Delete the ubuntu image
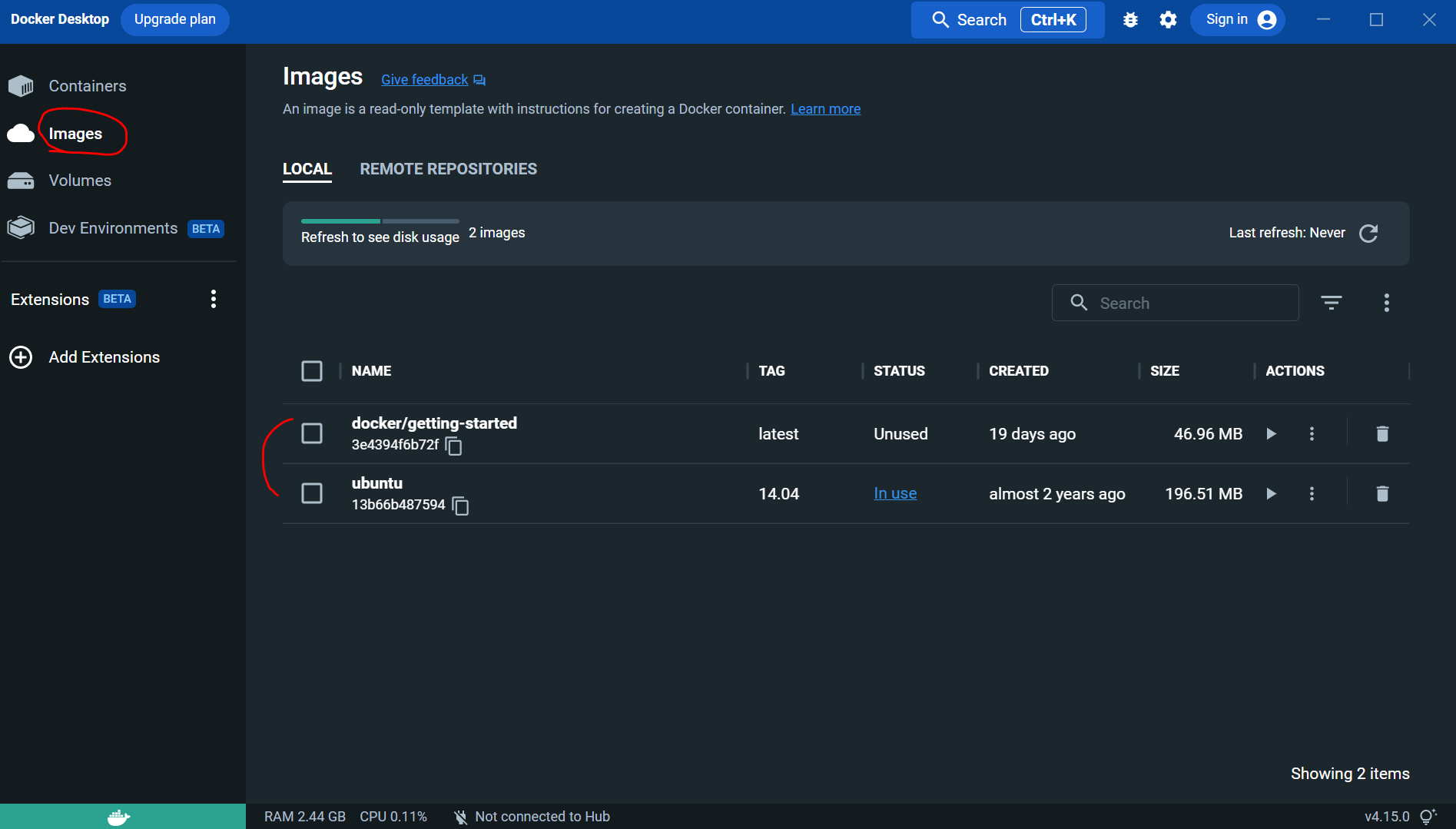The image size is (1456, 829). [x=1382, y=494]
